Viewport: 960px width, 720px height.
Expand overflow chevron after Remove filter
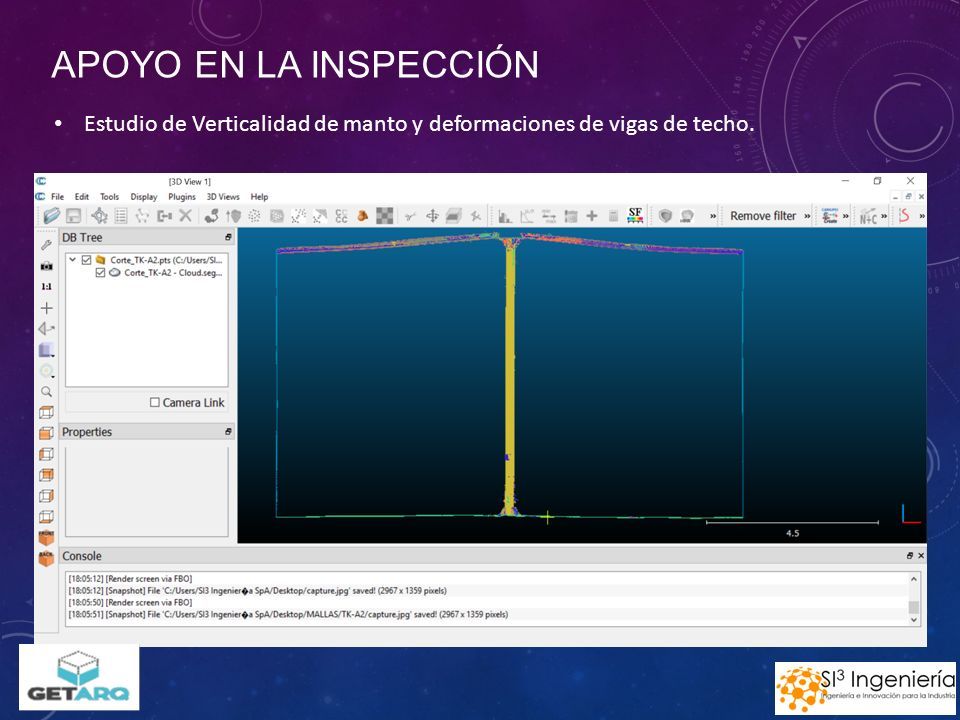[x=807, y=216]
